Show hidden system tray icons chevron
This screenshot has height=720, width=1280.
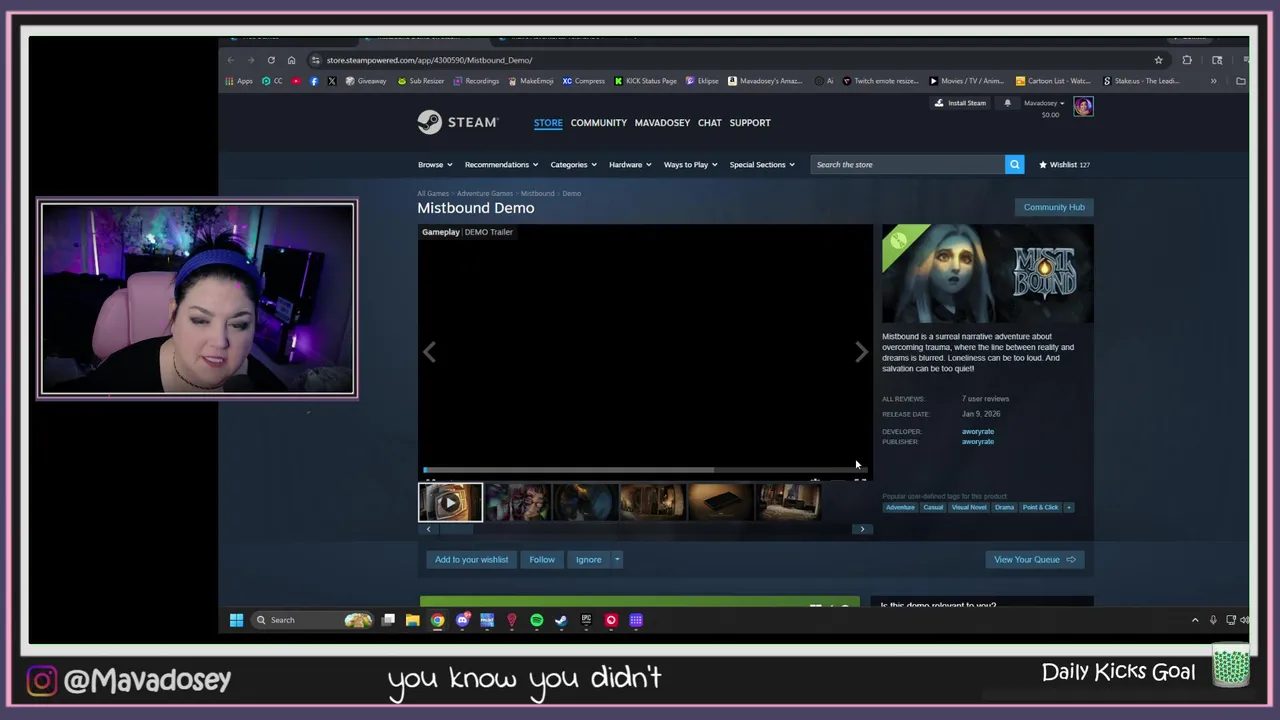(1194, 620)
